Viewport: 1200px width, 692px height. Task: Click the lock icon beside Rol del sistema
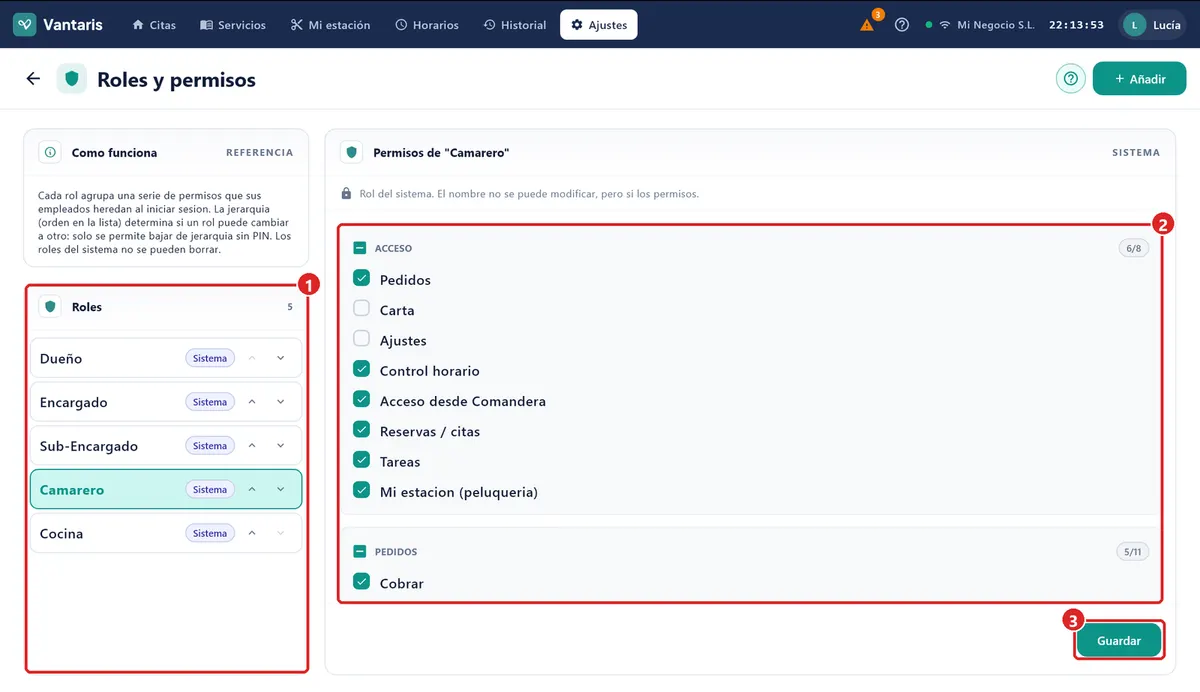[x=346, y=194]
